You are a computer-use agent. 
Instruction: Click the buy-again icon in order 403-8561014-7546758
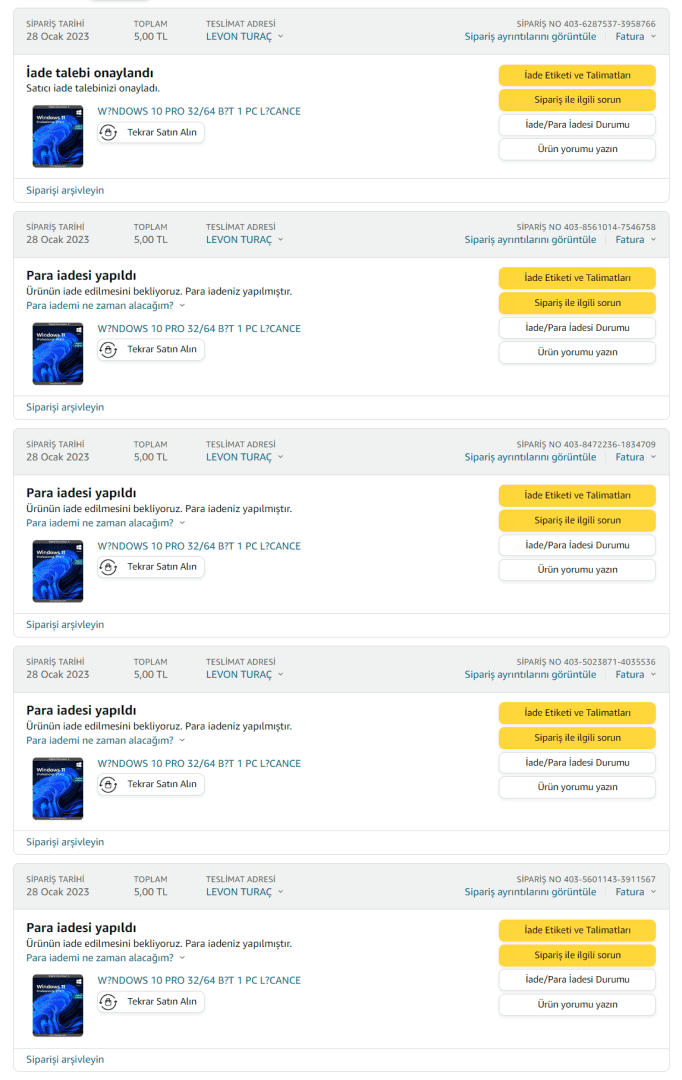(x=109, y=349)
